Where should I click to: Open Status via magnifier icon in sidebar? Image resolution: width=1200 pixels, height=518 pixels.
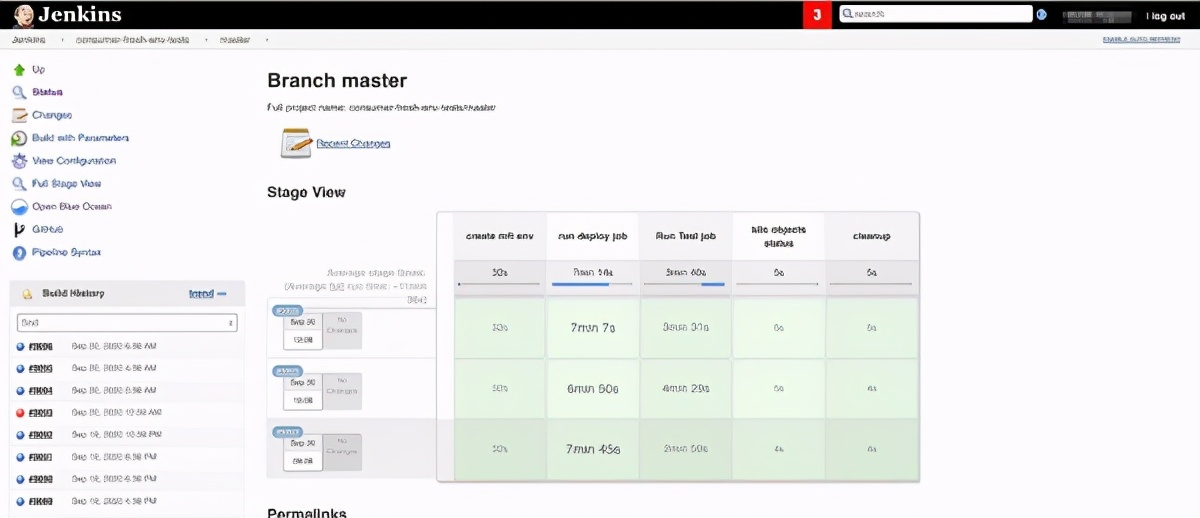coord(18,92)
